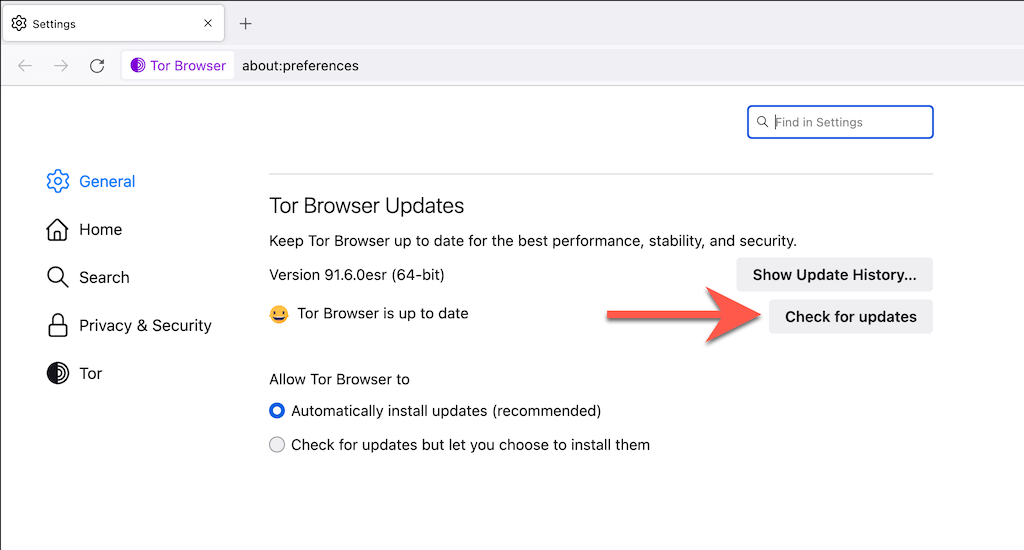Click the Tor Browser onion identity icon
1024x550 pixels.
pyautogui.click(x=138, y=66)
